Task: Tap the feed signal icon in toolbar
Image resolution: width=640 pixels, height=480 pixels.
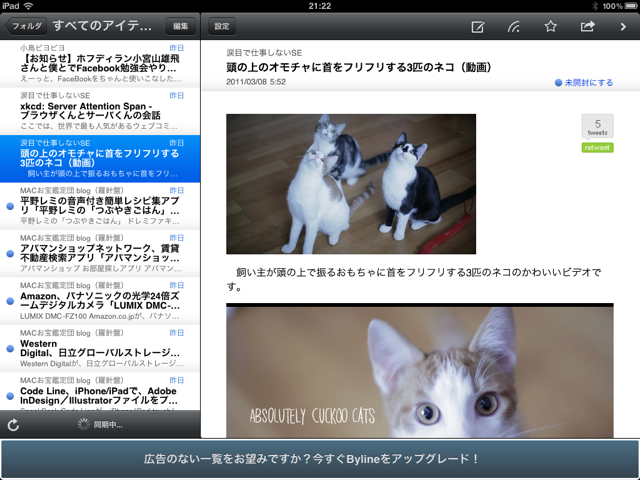Action: [513, 26]
